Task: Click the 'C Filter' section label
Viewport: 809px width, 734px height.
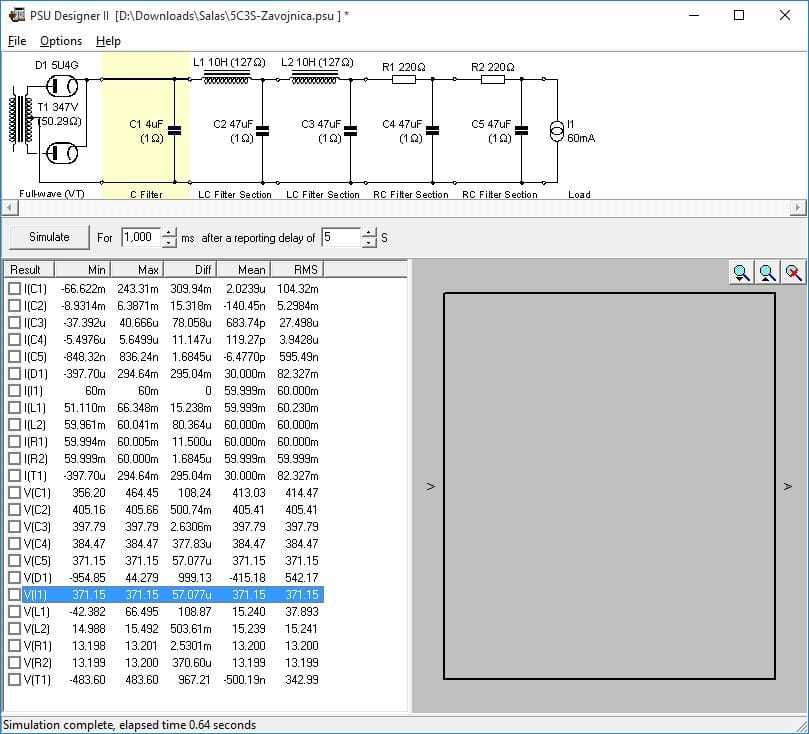Action: point(147,194)
